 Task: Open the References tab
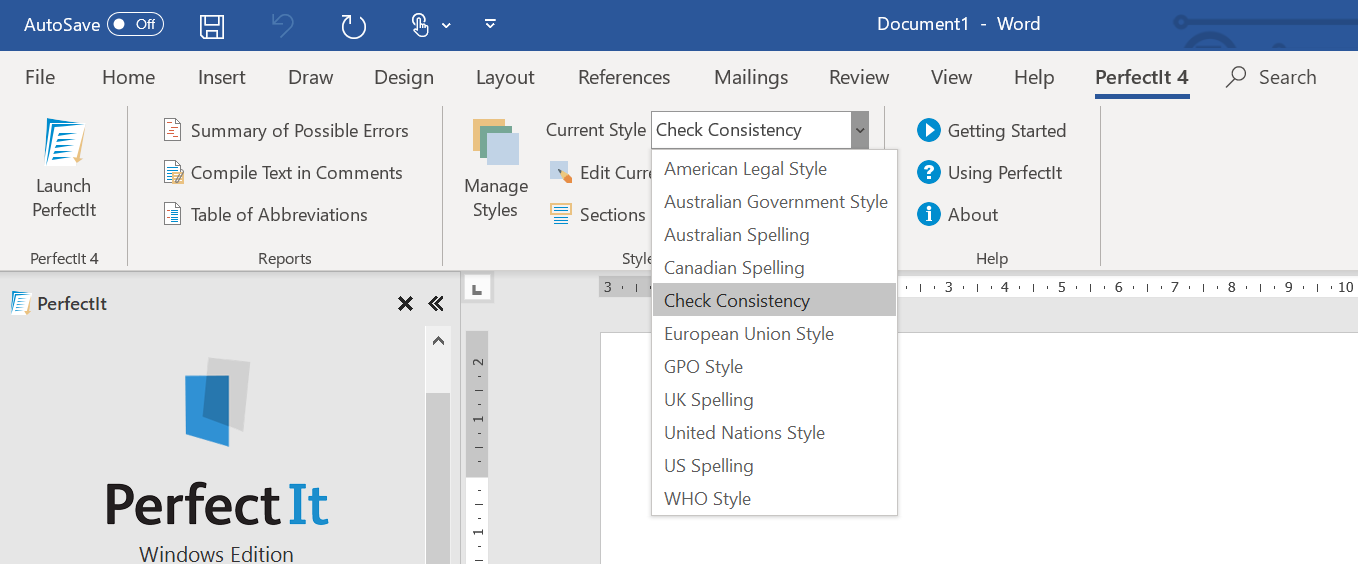click(624, 77)
